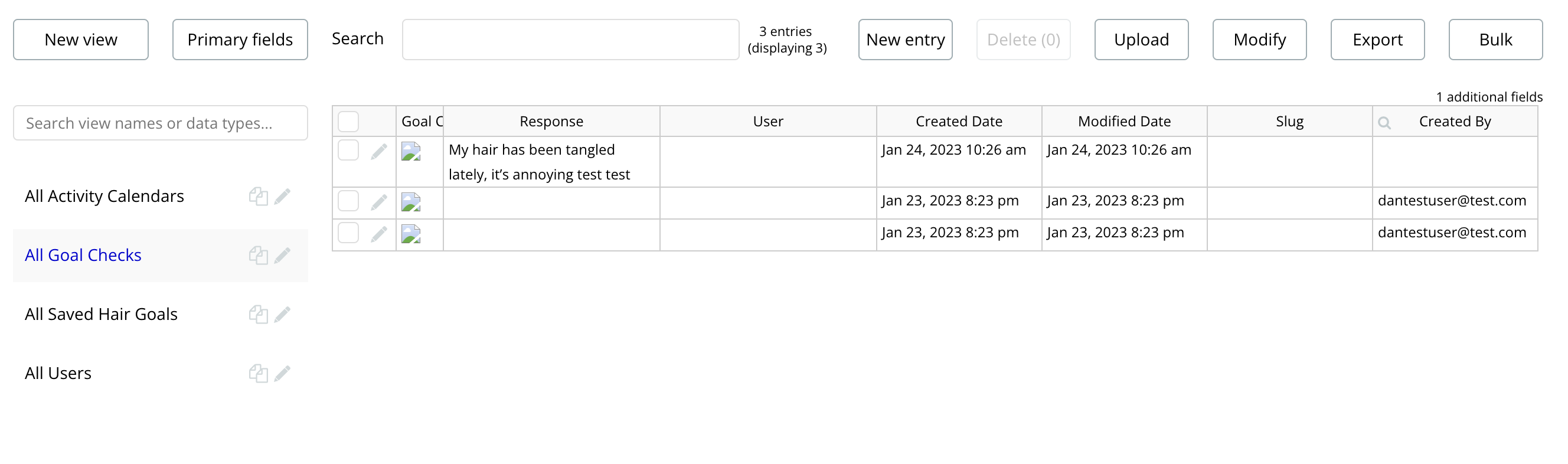Screen dimensions: 1568x464
Task: Open the broken image thumbnail in first row
Action: 411,151
